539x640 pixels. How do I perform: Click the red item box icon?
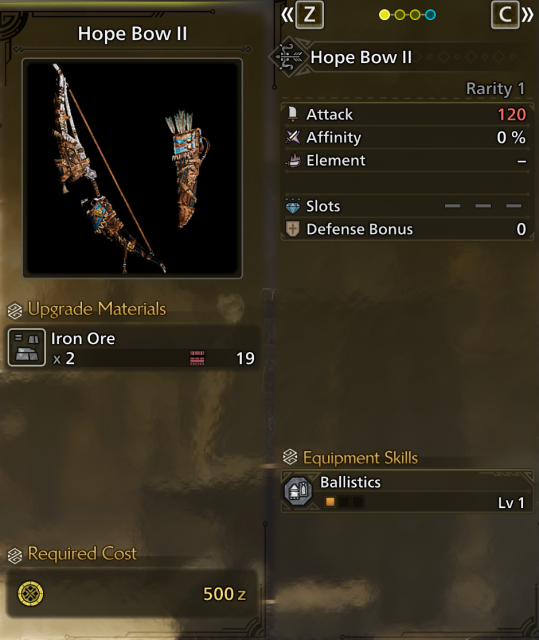click(x=197, y=358)
